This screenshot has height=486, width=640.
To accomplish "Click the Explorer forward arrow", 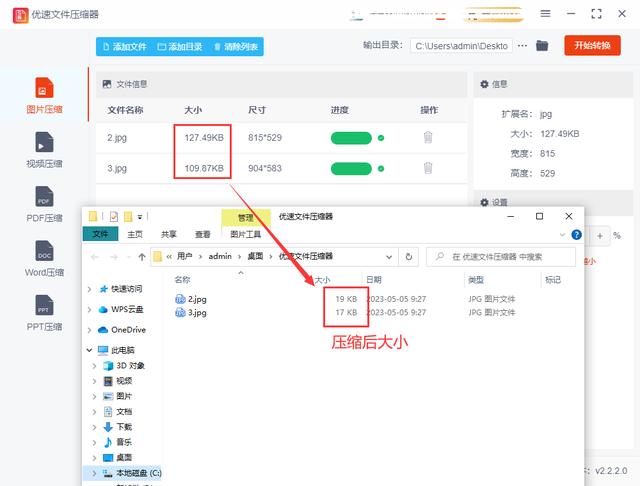I will pyautogui.click(x=114, y=257).
